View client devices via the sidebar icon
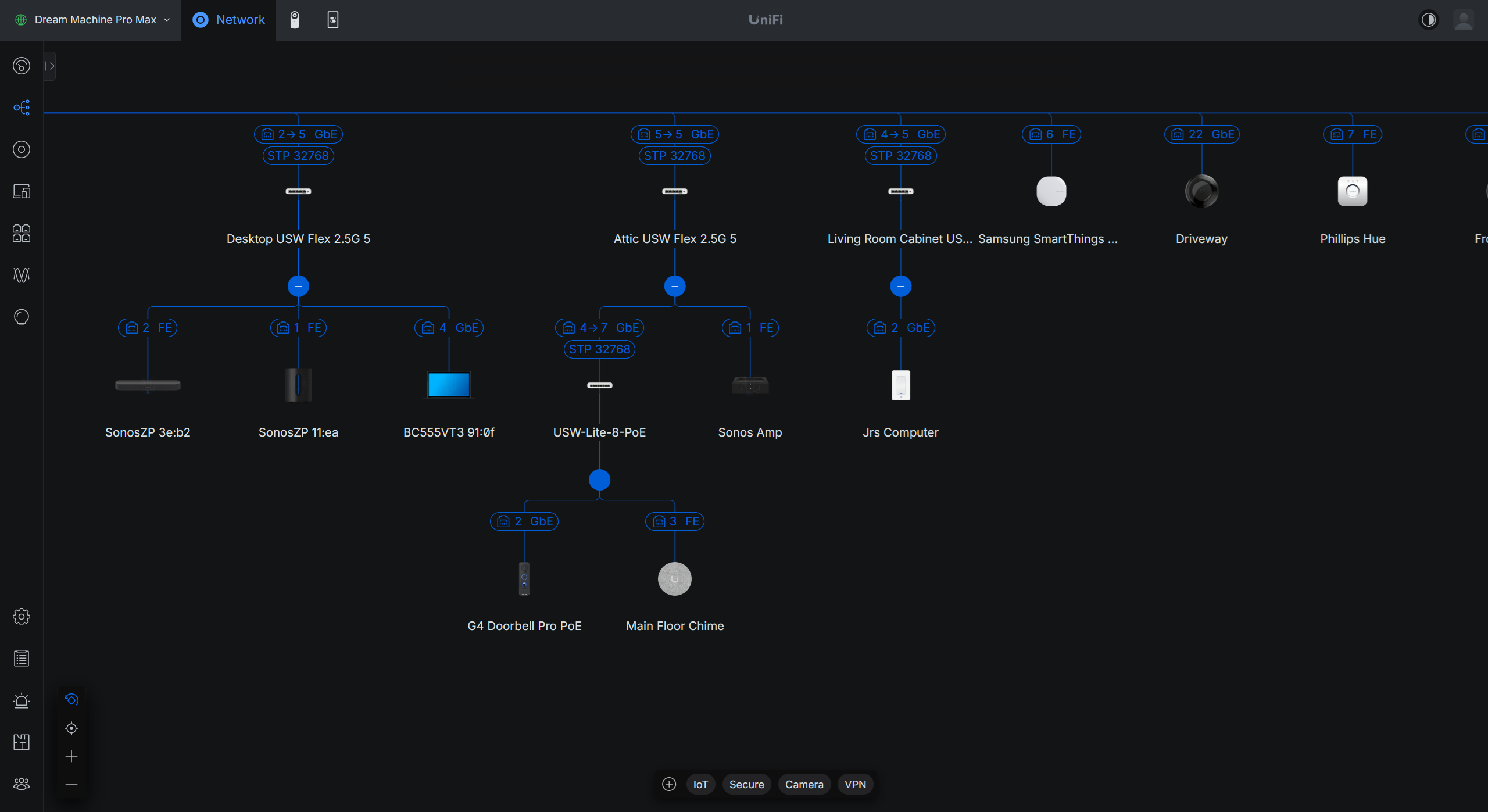The height and width of the screenshot is (812, 1488). (x=21, y=191)
